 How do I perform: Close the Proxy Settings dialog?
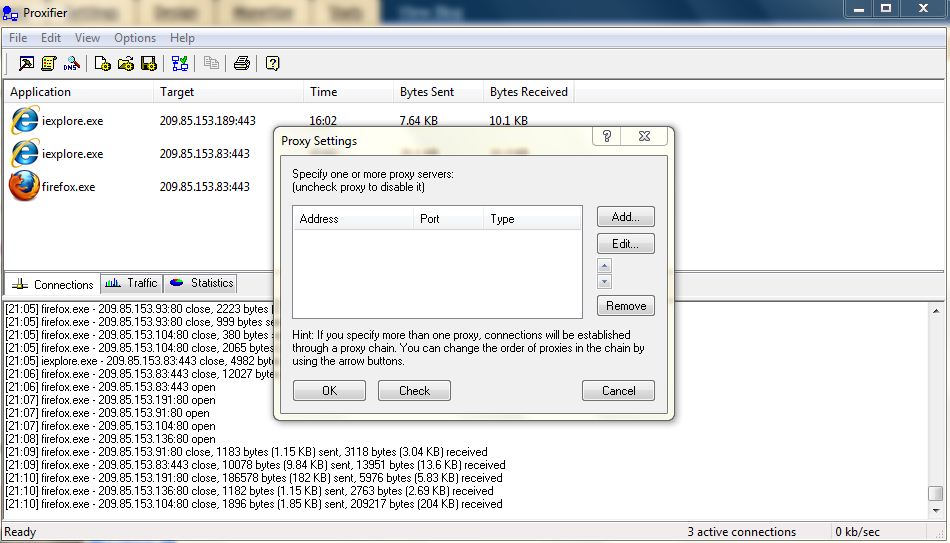(644, 136)
